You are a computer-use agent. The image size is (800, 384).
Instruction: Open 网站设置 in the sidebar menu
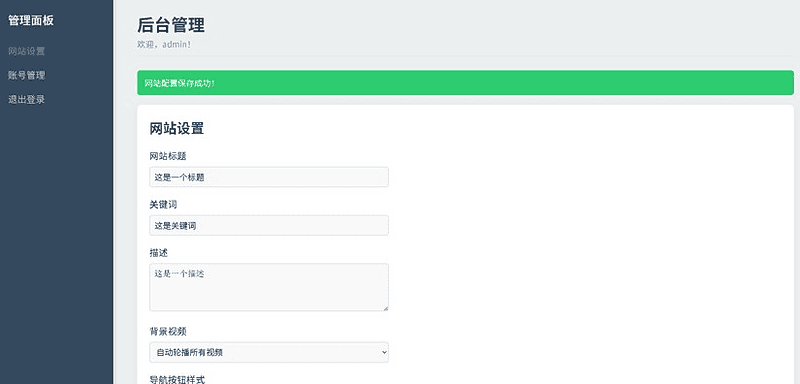(27, 51)
